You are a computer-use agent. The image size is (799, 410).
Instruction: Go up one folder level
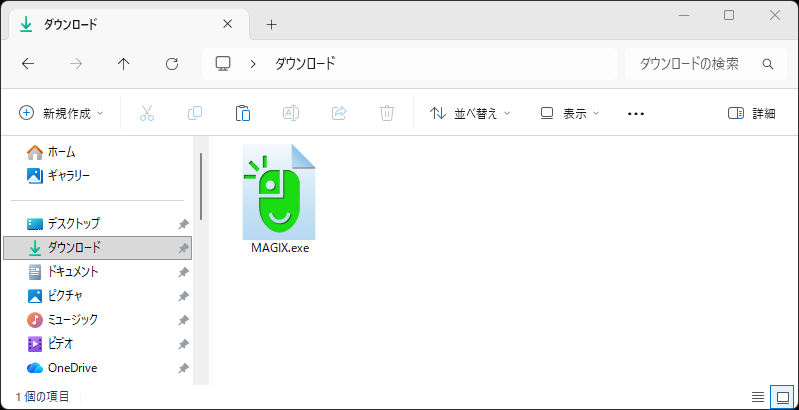pyautogui.click(x=124, y=64)
